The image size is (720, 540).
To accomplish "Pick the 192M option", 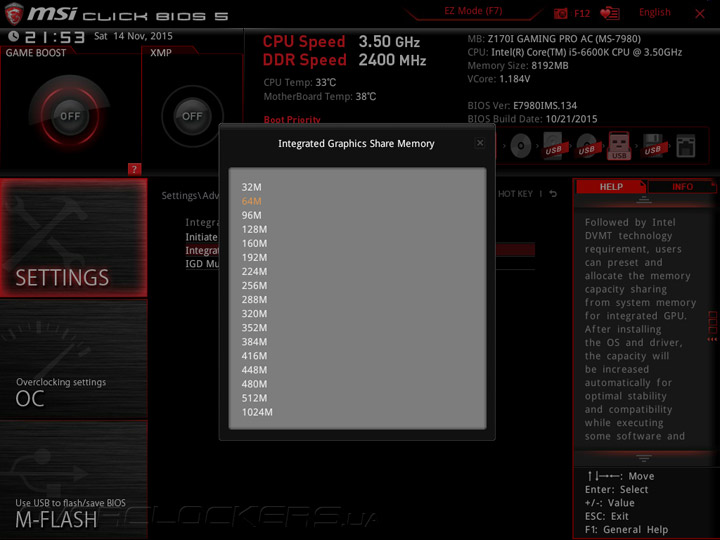I will (254, 258).
